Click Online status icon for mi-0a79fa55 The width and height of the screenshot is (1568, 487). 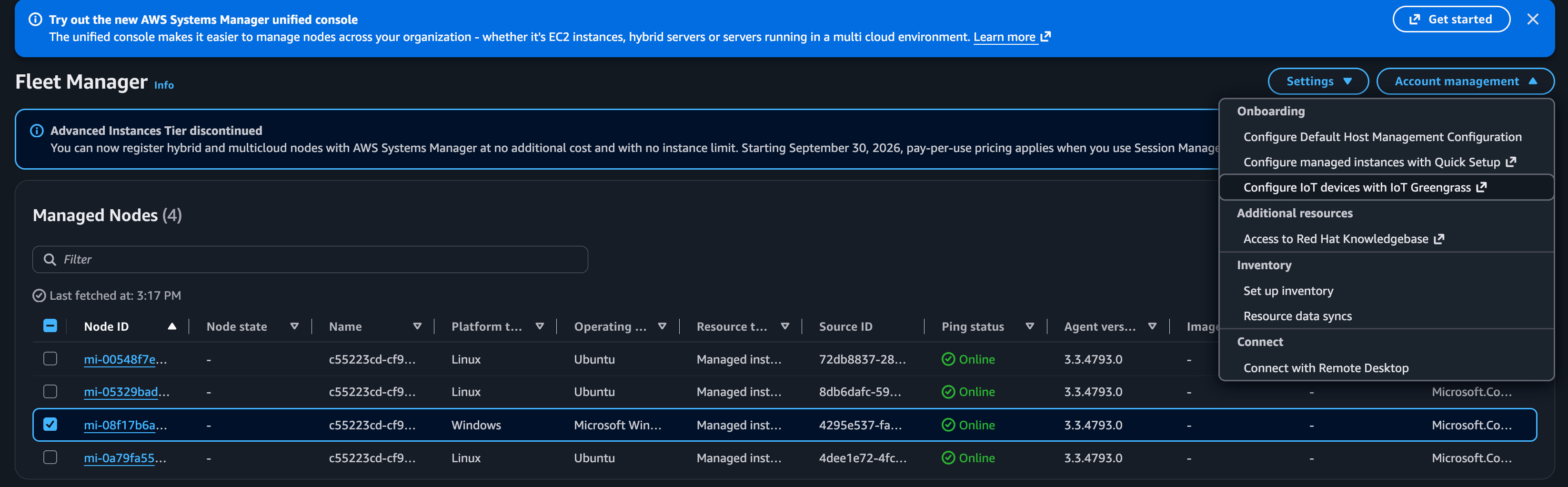pyautogui.click(x=948, y=458)
